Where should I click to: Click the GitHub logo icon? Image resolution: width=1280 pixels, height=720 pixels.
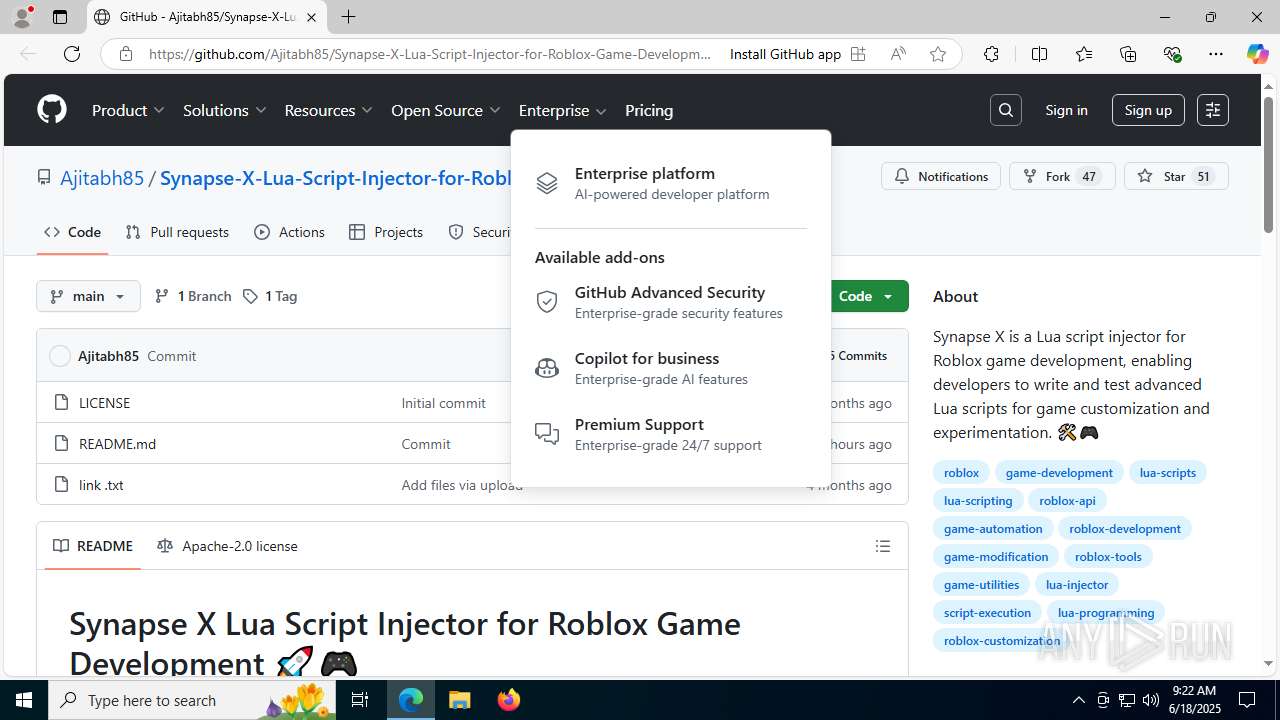click(52, 110)
